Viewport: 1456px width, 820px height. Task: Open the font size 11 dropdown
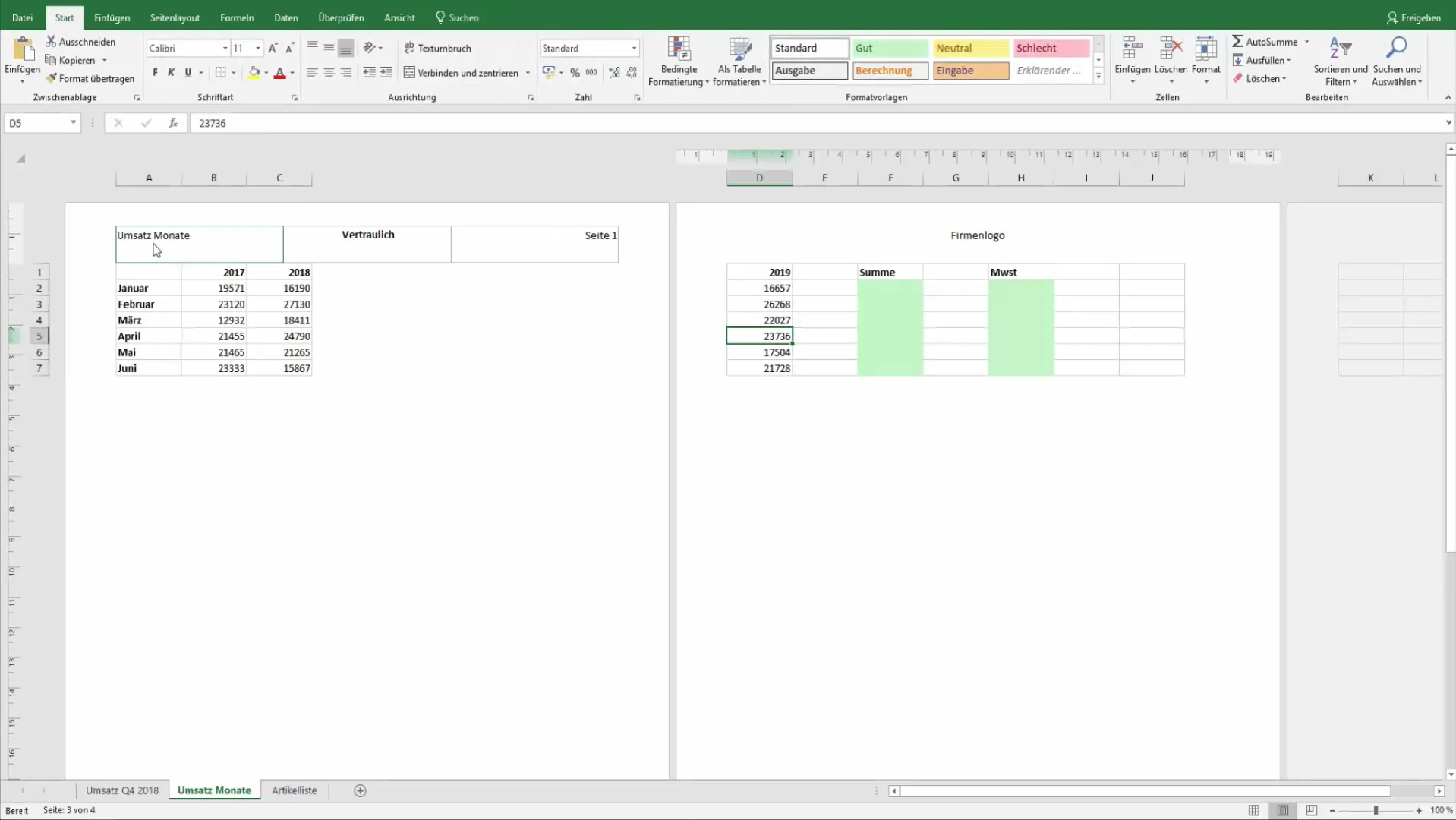(258, 48)
